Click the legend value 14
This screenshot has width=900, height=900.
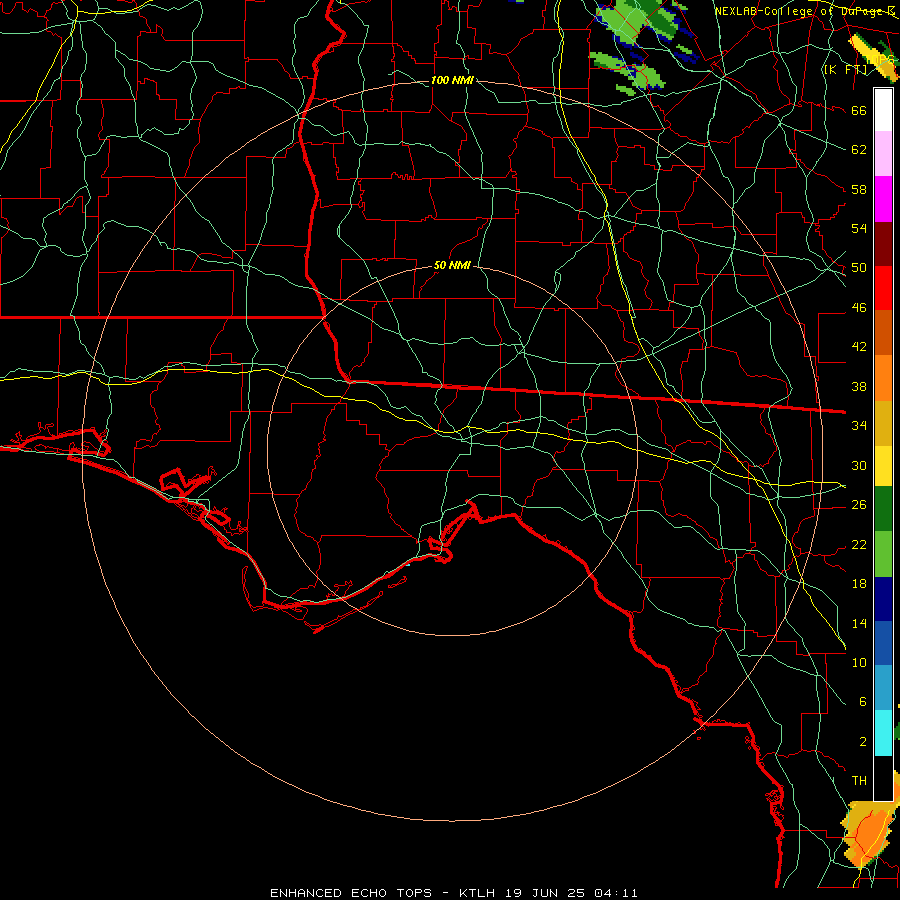click(x=859, y=623)
